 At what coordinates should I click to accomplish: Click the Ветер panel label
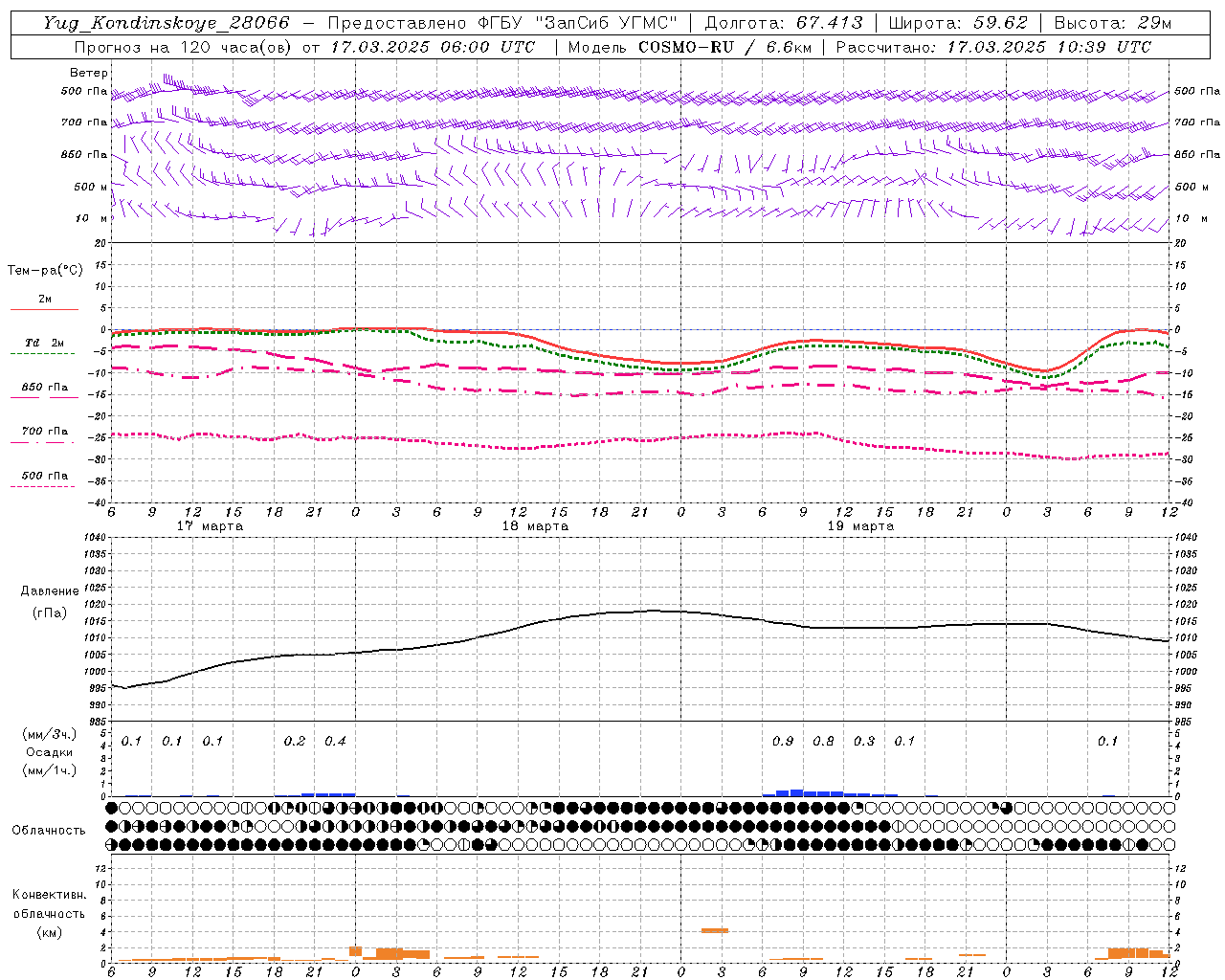pos(89,73)
